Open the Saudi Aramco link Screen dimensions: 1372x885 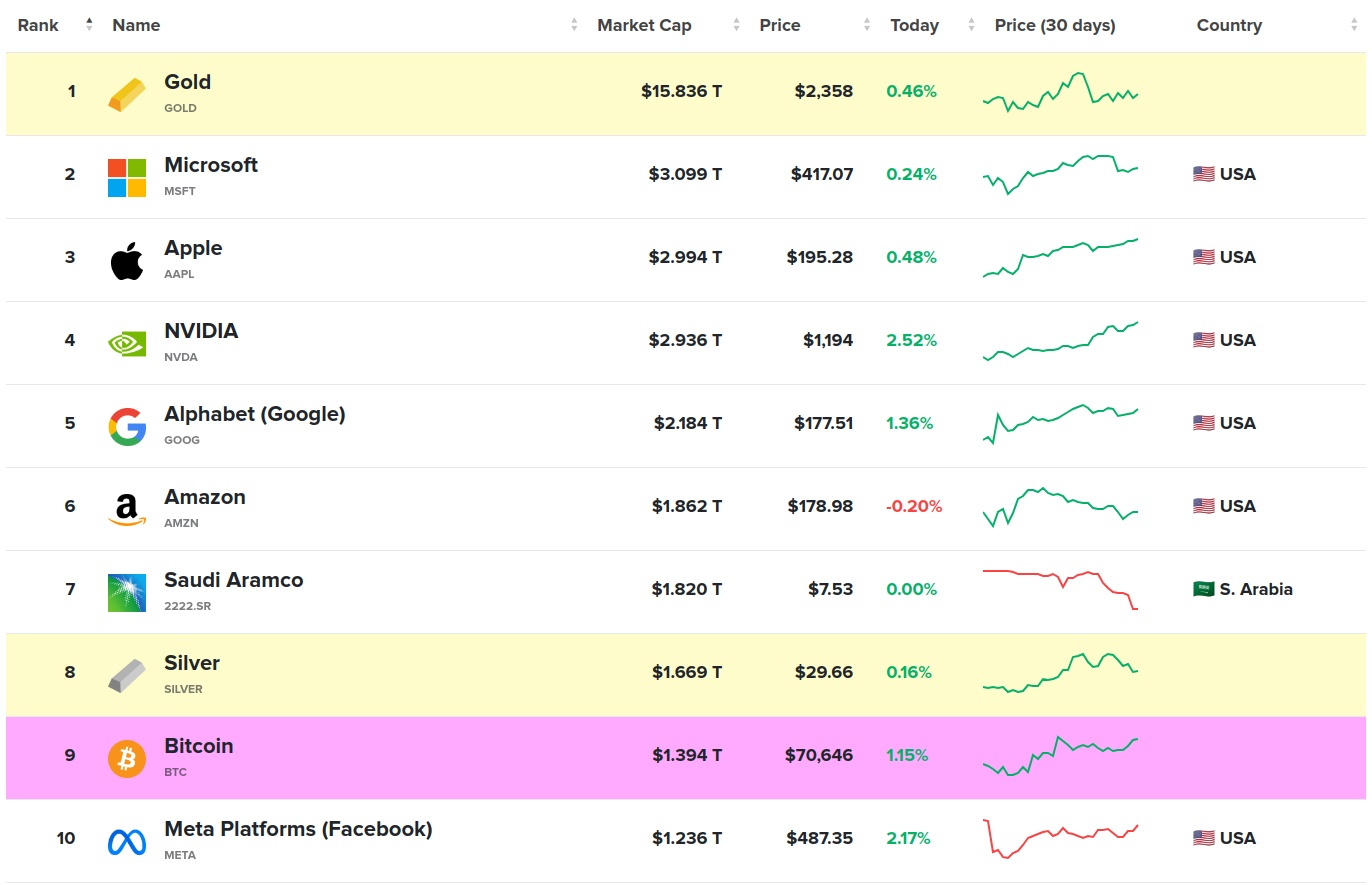click(233, 580)
